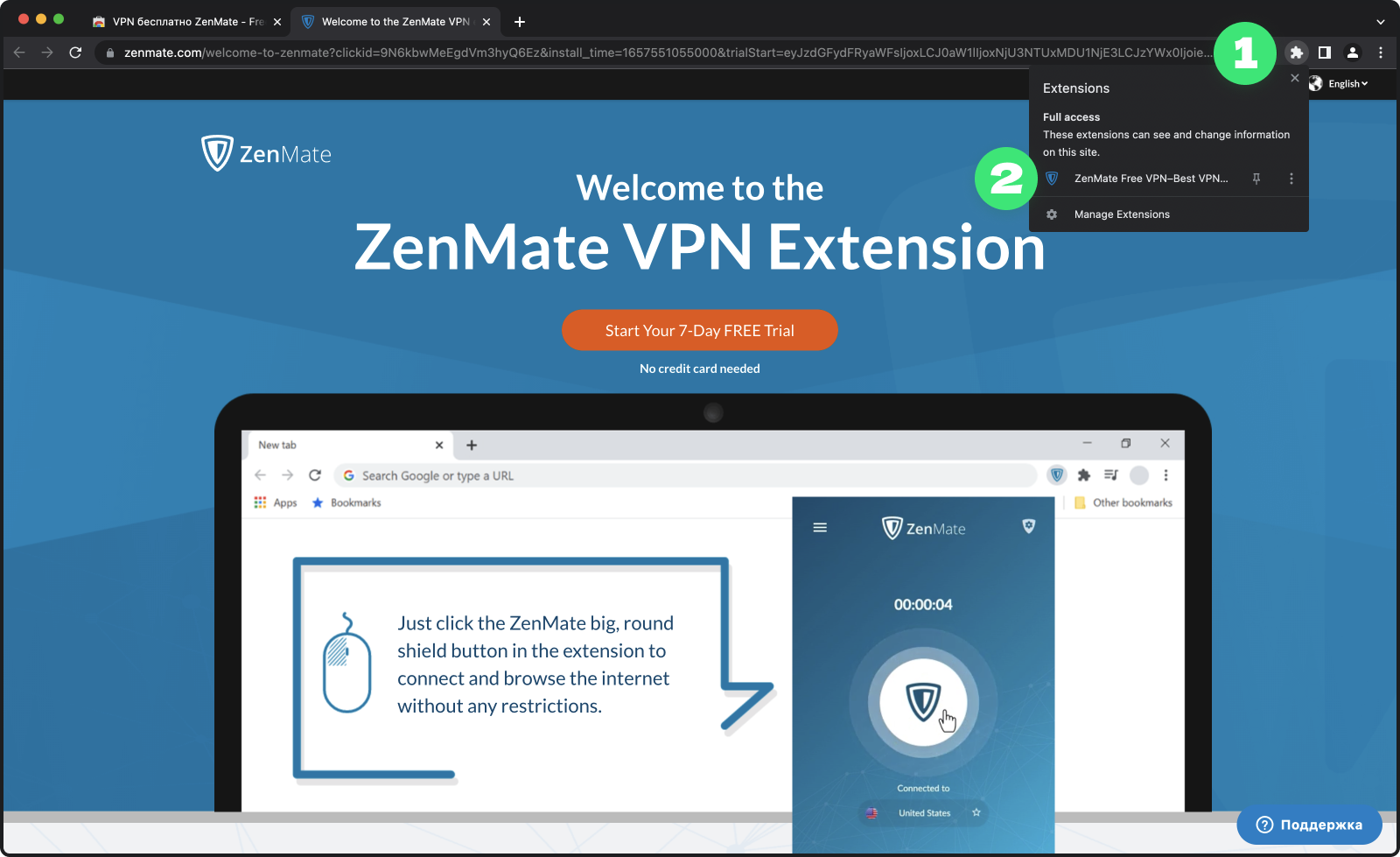Click the No credit card needed text

pyautogui.click(x=700, y=369)
